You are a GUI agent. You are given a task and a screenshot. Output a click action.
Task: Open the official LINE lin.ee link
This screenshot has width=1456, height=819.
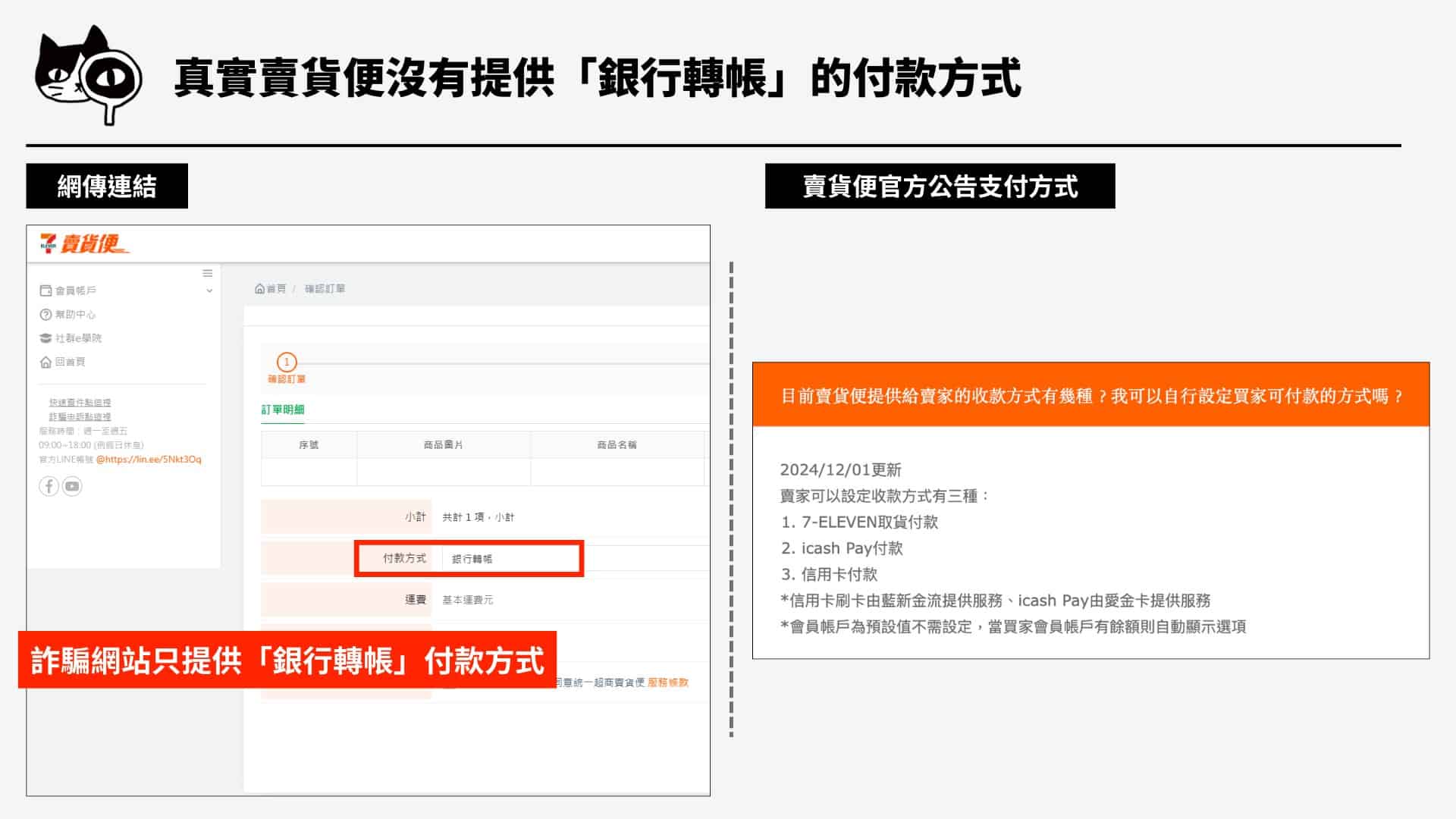point(149,460)
